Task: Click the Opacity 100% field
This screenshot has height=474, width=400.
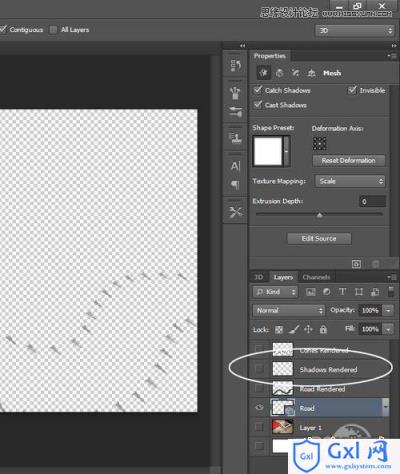Action: coord(370,310)
